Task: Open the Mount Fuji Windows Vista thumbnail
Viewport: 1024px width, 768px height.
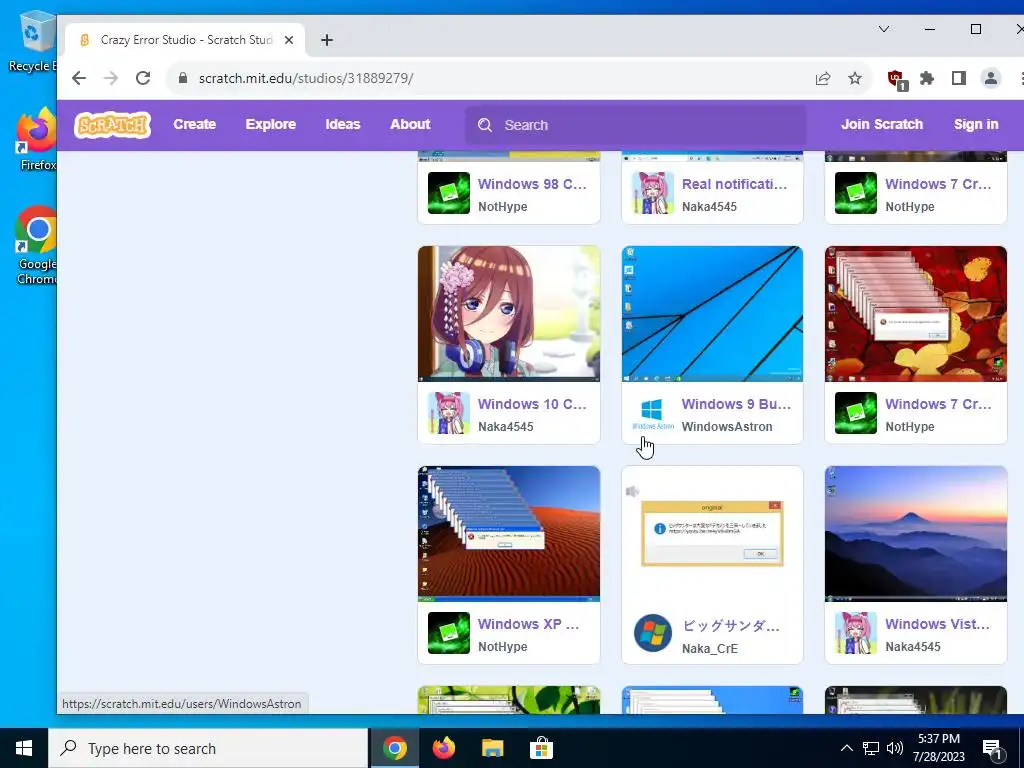Action: (916, 534)
